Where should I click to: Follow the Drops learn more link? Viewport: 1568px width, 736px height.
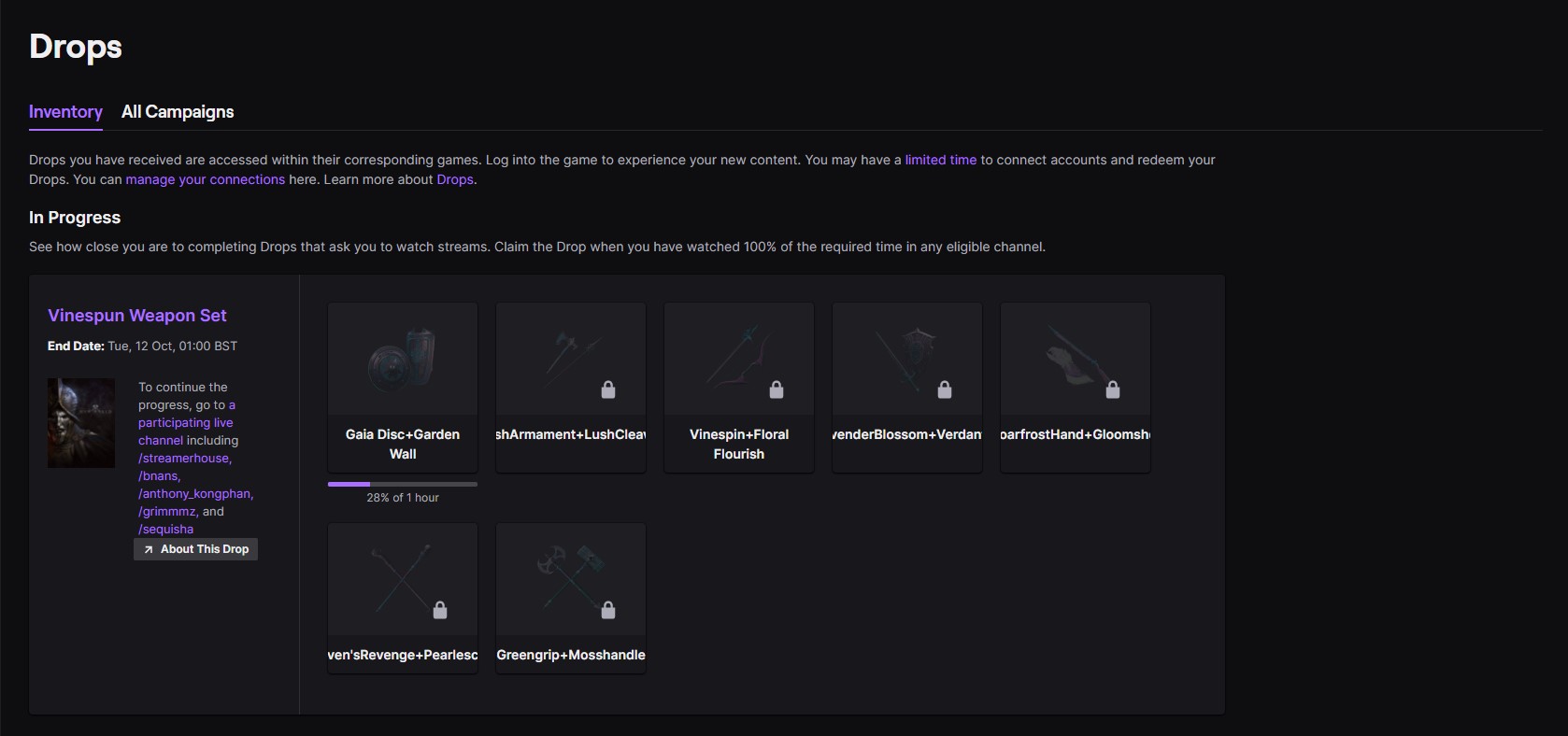(455, 179)
